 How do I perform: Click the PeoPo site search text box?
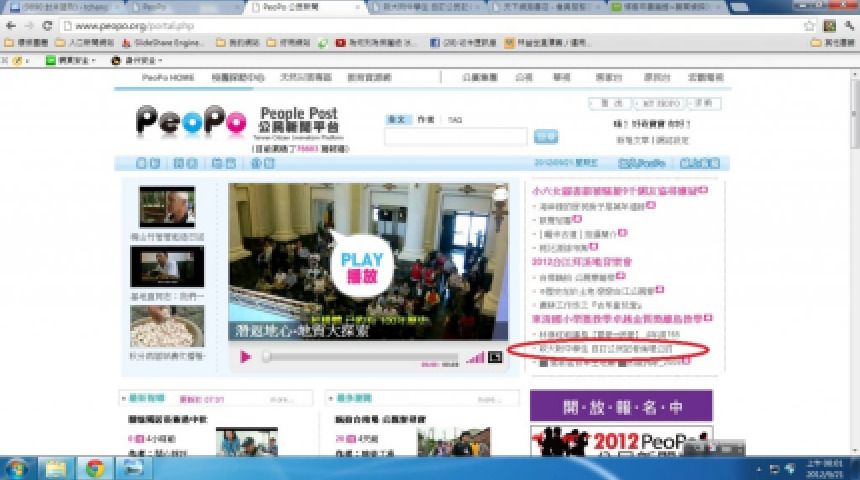pos(455,137)
